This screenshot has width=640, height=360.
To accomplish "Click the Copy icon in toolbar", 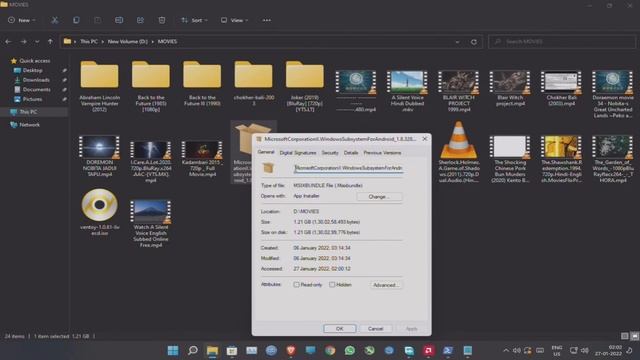I will pos(76,20).
